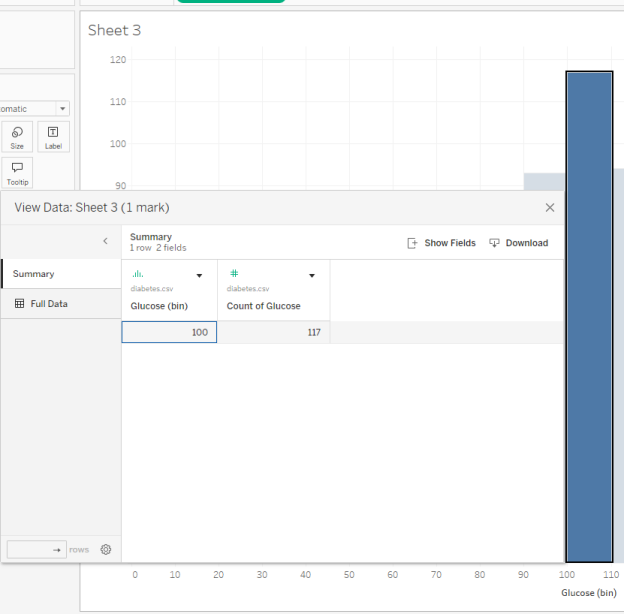Download the summary data
Screen dimensions: 624x615
pyautogui.click(x=519, y=243)
